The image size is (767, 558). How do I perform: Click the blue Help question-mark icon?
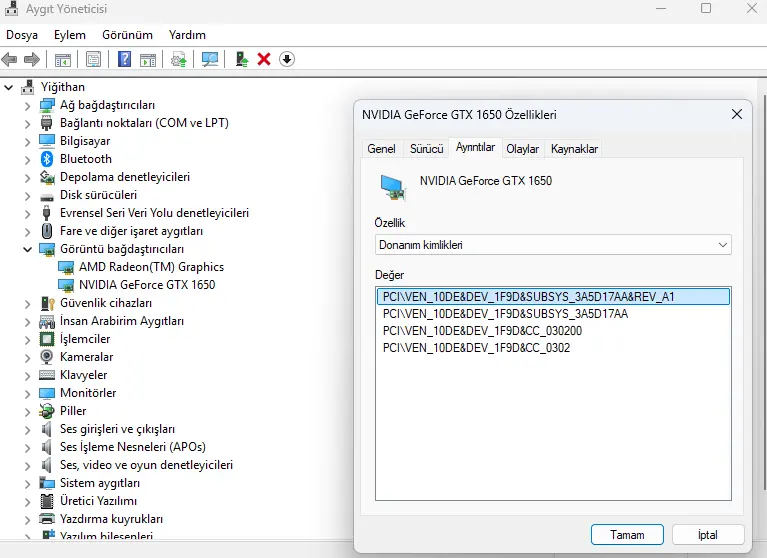click(x=125, y=59)
